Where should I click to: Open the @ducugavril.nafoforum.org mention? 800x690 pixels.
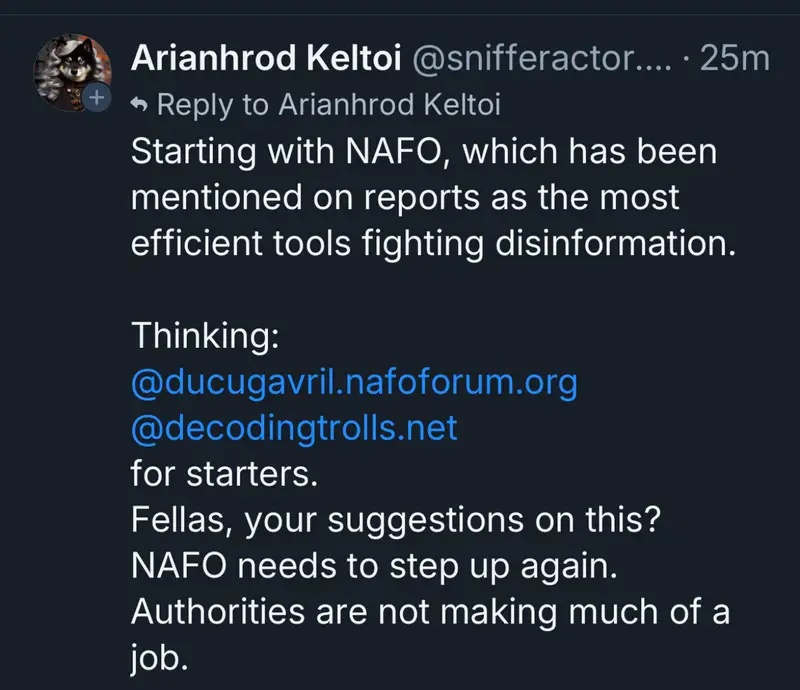coord(354,384)
